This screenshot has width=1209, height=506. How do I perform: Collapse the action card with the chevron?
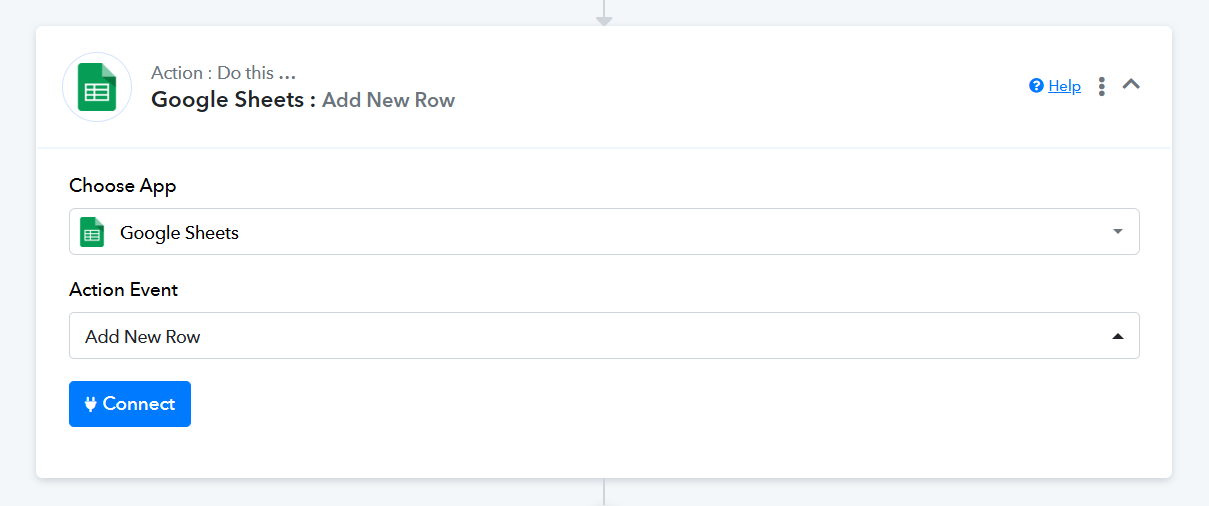1131,85
